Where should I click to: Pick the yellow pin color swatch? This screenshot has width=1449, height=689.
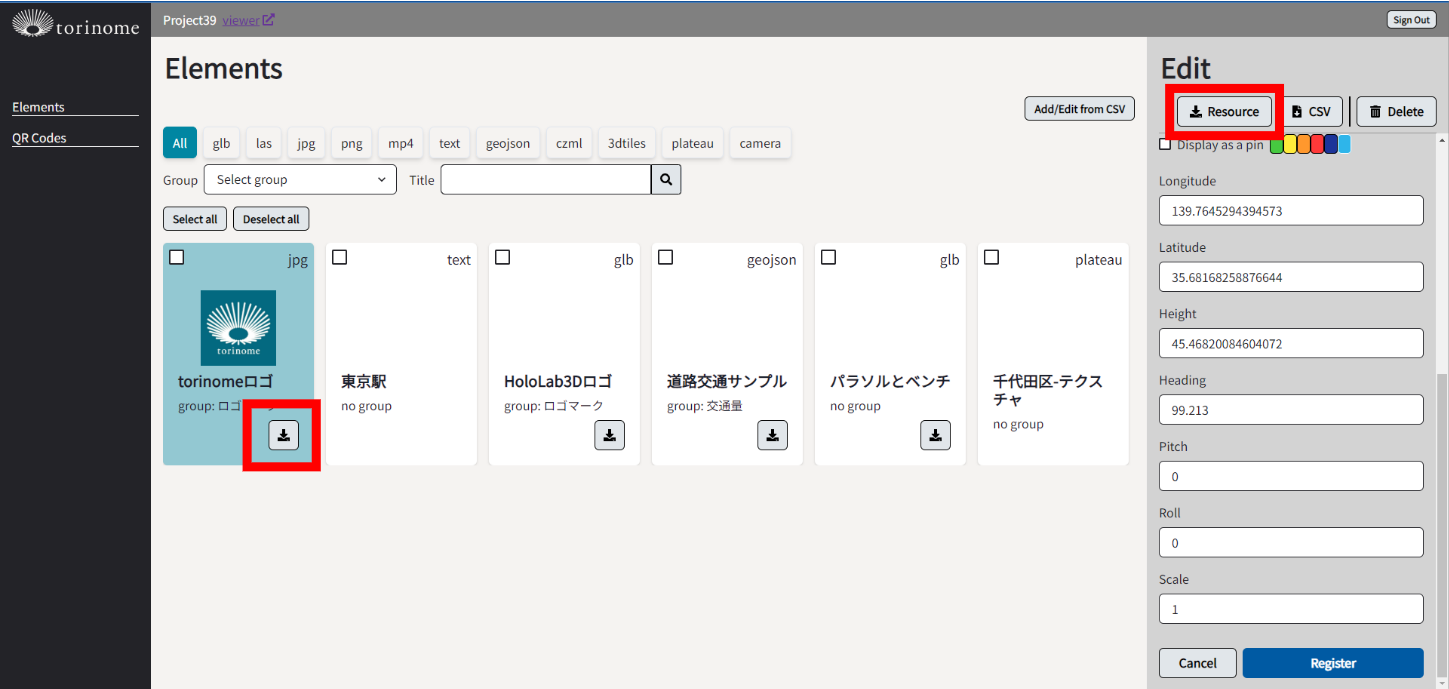coord(1290,145)
